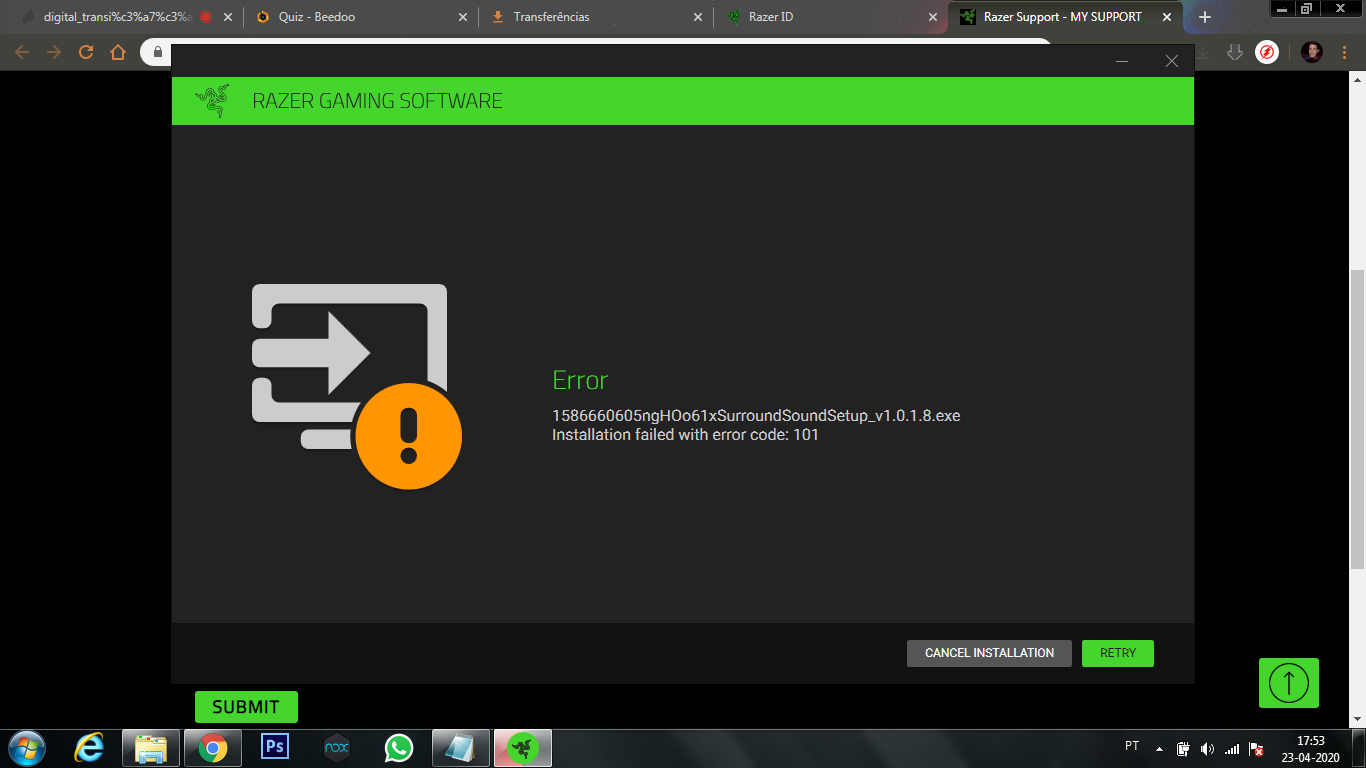Click the Retry button
The height and width of the screenshot is (768, 1366).
[1118, 653]
